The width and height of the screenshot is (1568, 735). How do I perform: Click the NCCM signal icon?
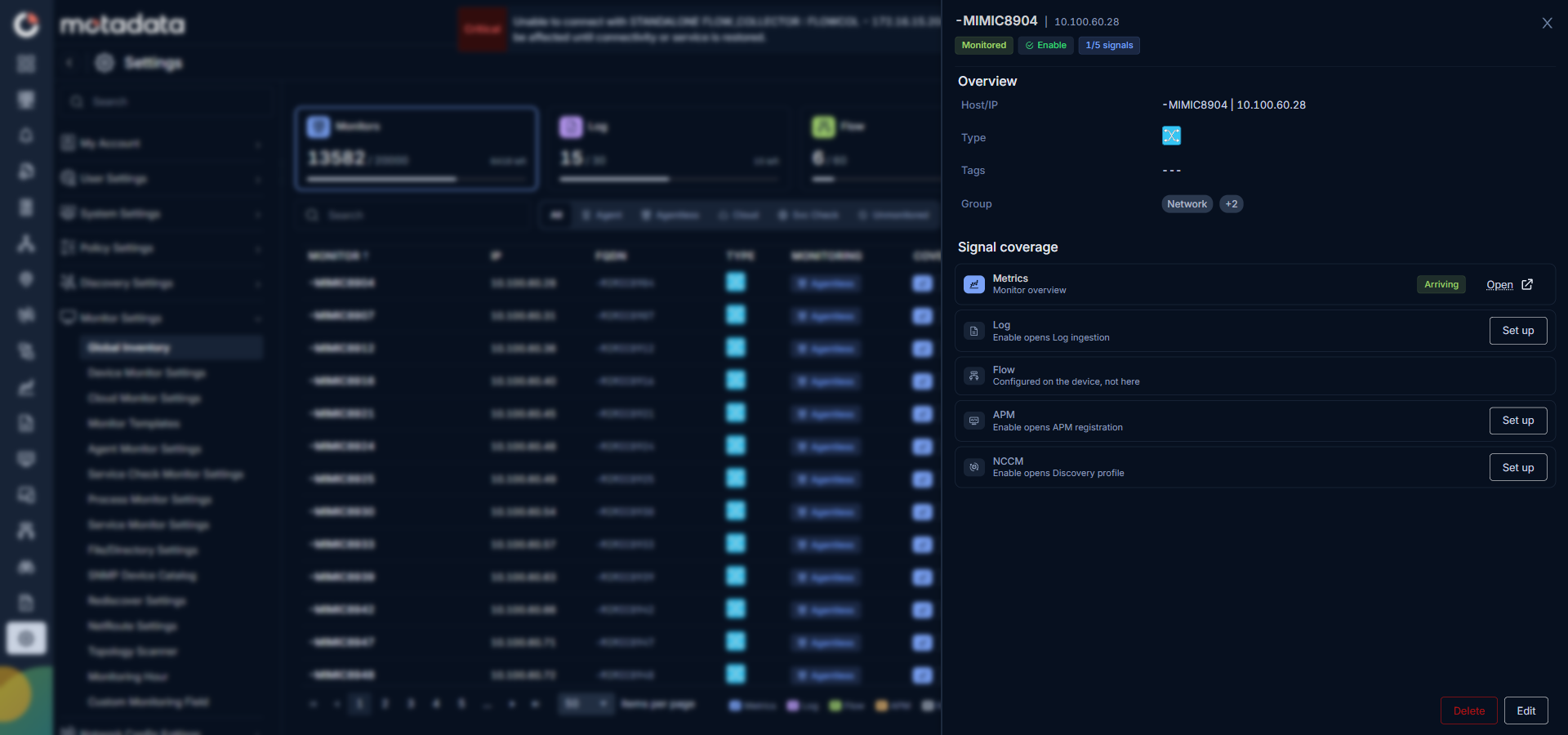pos(973,467)
